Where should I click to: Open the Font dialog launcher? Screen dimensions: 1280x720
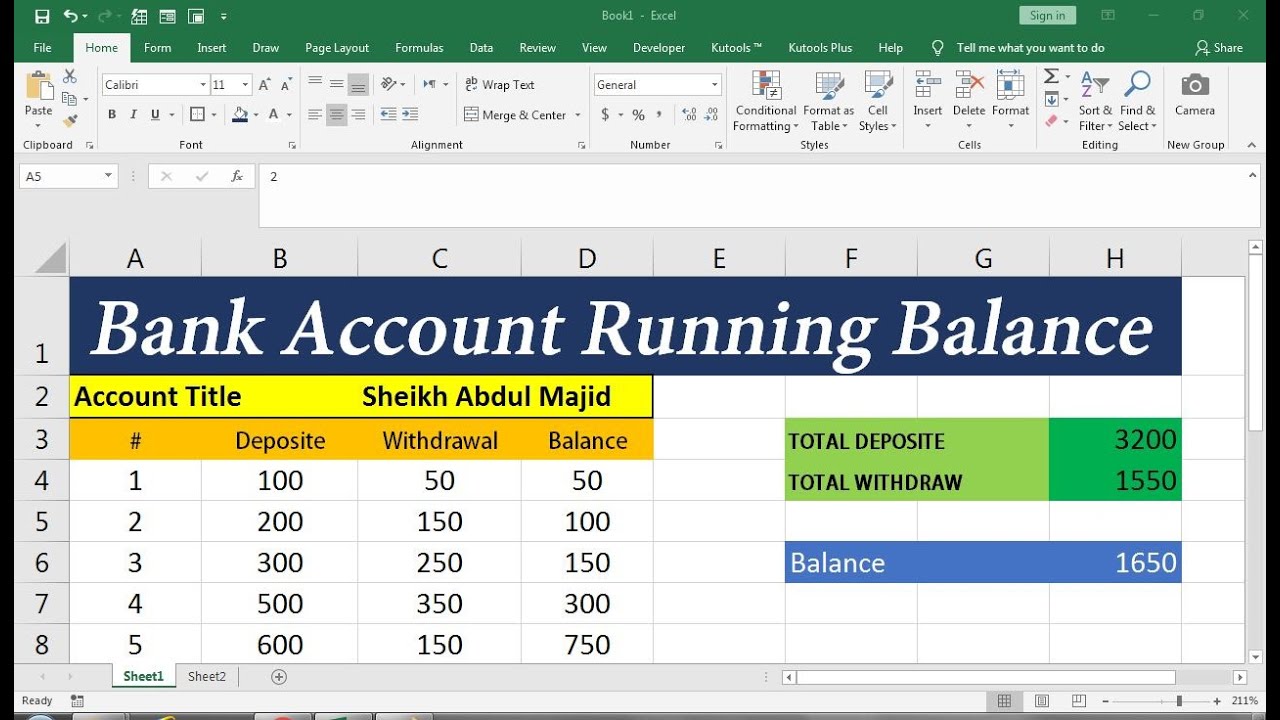tap(292, 145)
